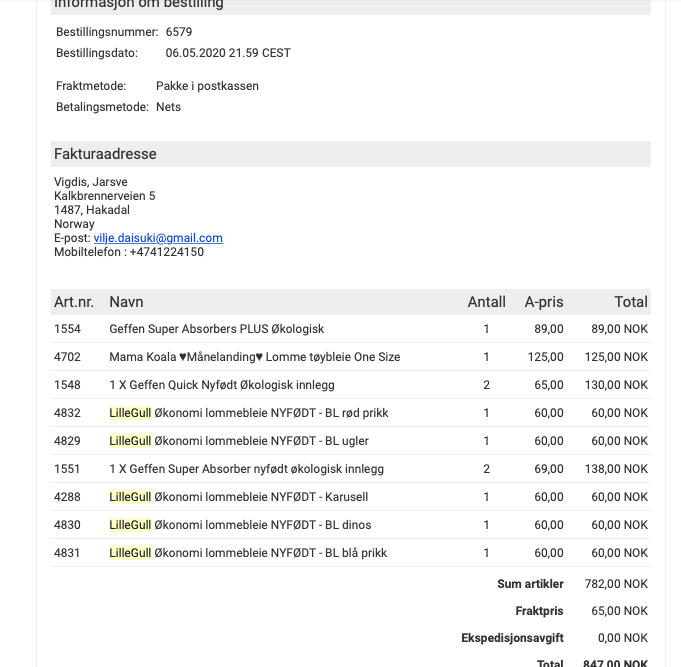Viewport: 681px width, 667px height.
Task: Select article number 4830
Action: (67, 525)
